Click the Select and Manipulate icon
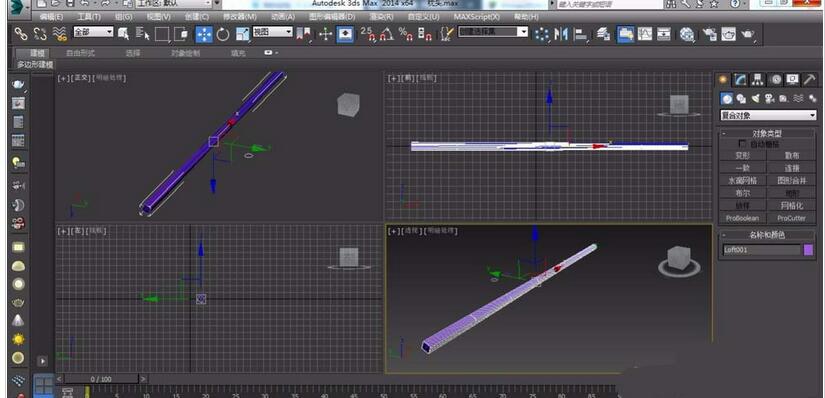825x398 pixels. pyautogui.click(x=326, y=35)
